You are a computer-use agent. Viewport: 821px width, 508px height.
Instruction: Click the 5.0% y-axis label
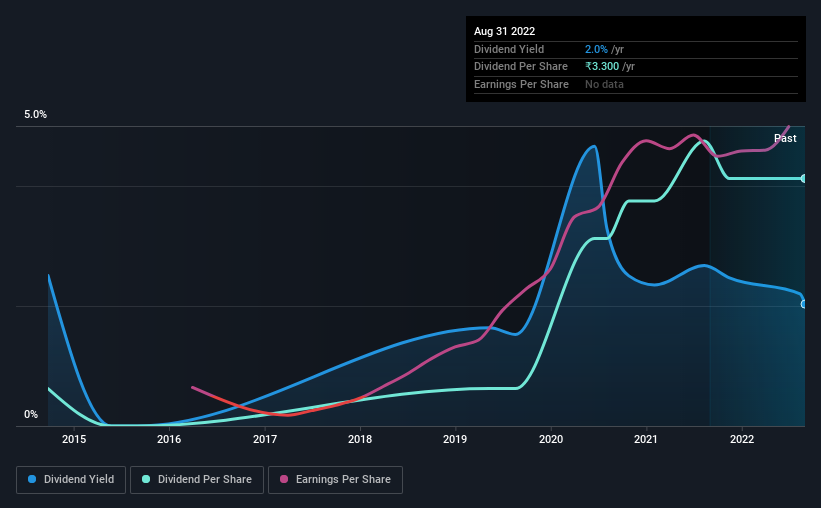tap(36, 115)
